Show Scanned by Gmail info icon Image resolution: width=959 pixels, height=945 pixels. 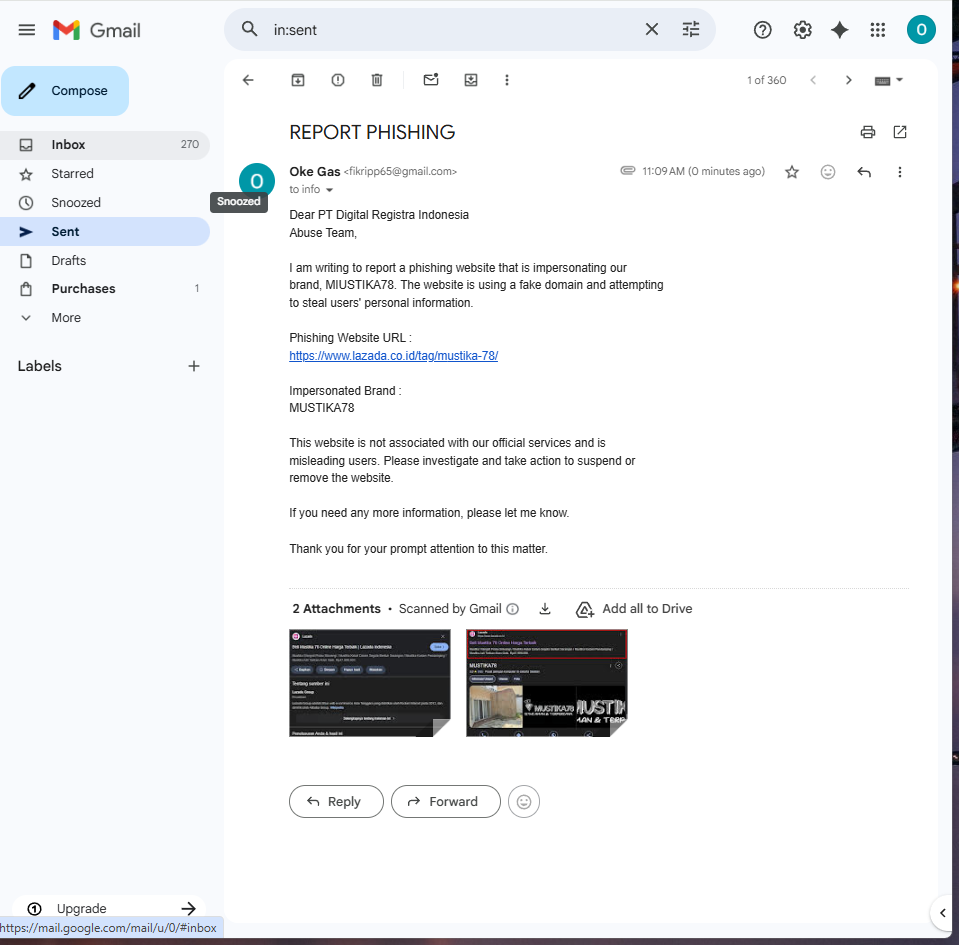tap(513, 609)
